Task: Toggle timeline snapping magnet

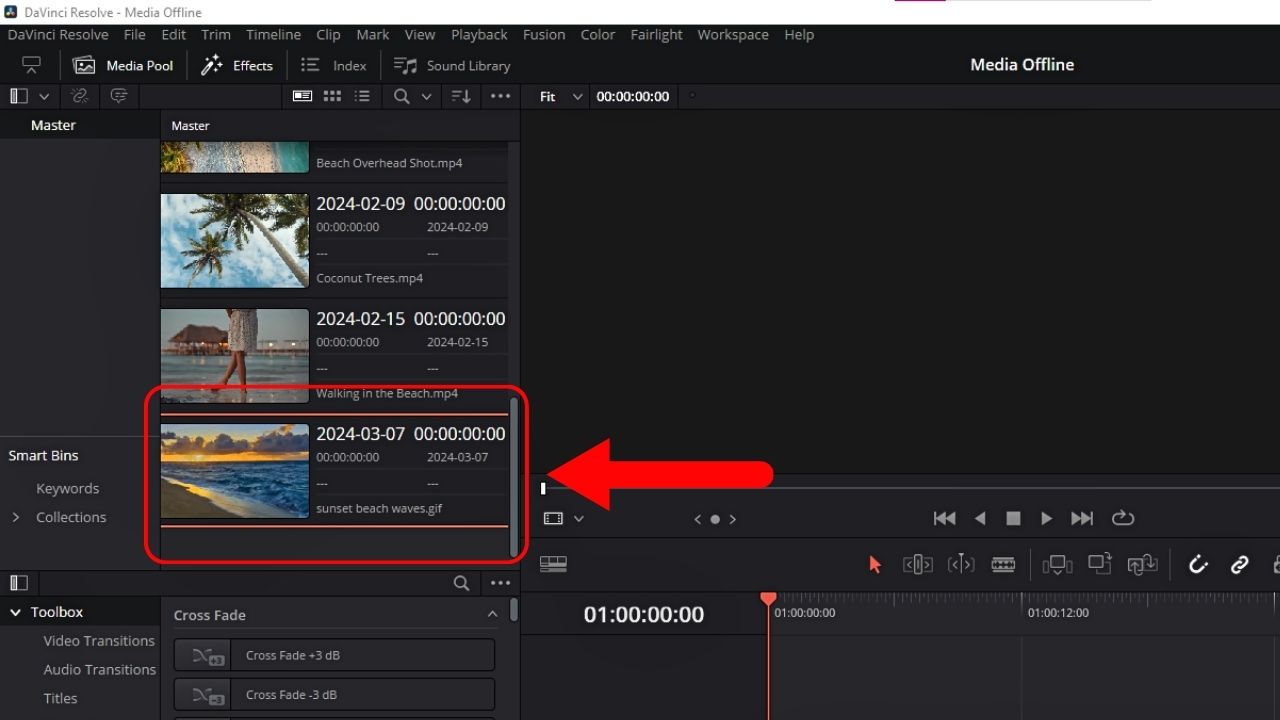Action: point(1198,564)
